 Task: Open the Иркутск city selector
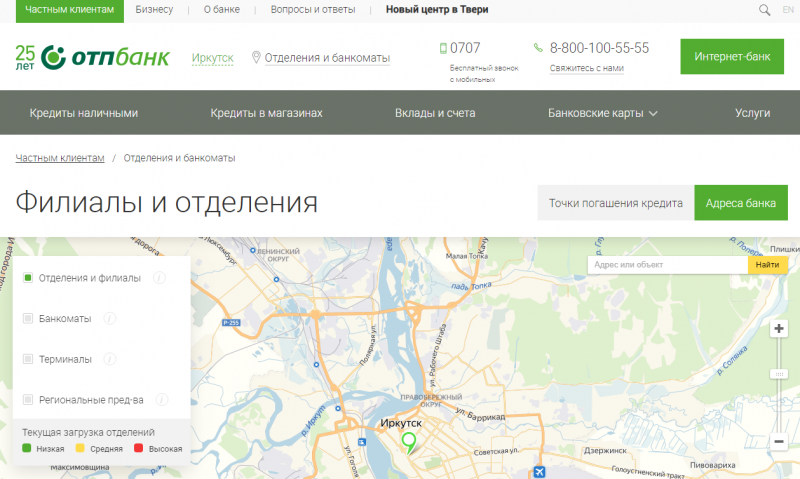pos(212,58)
